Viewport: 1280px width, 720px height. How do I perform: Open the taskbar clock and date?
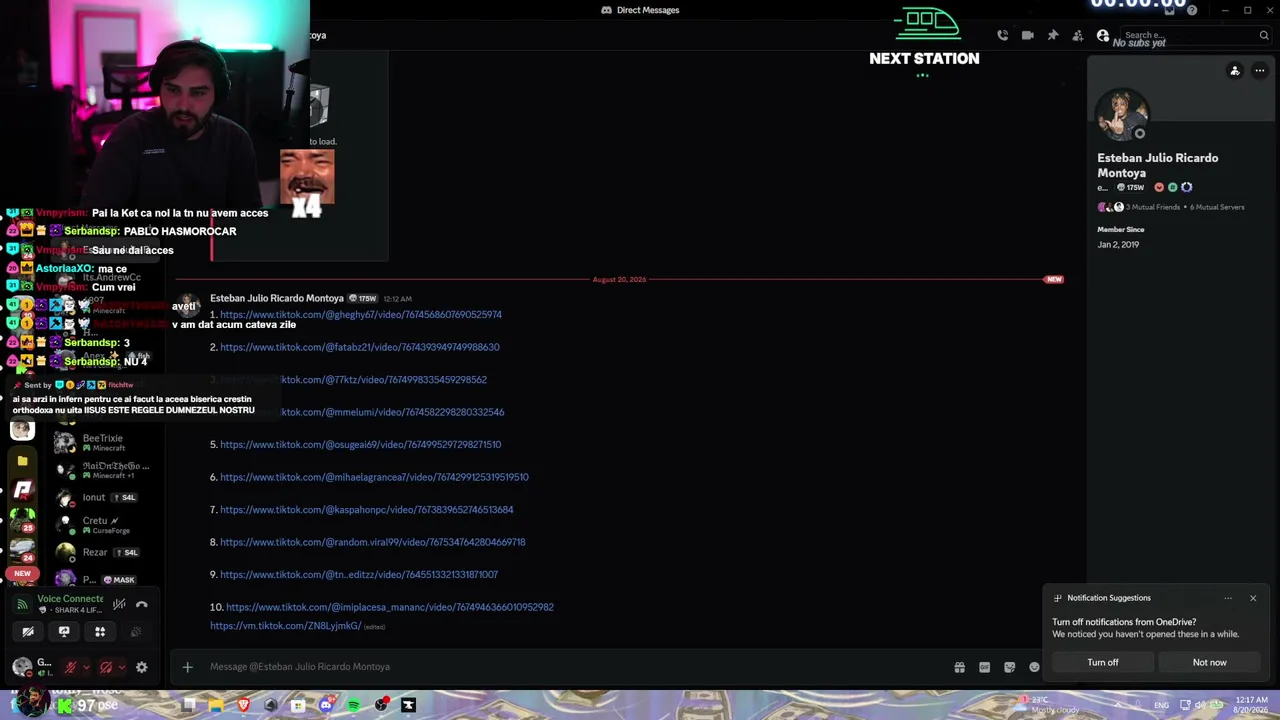[1252, 704]
